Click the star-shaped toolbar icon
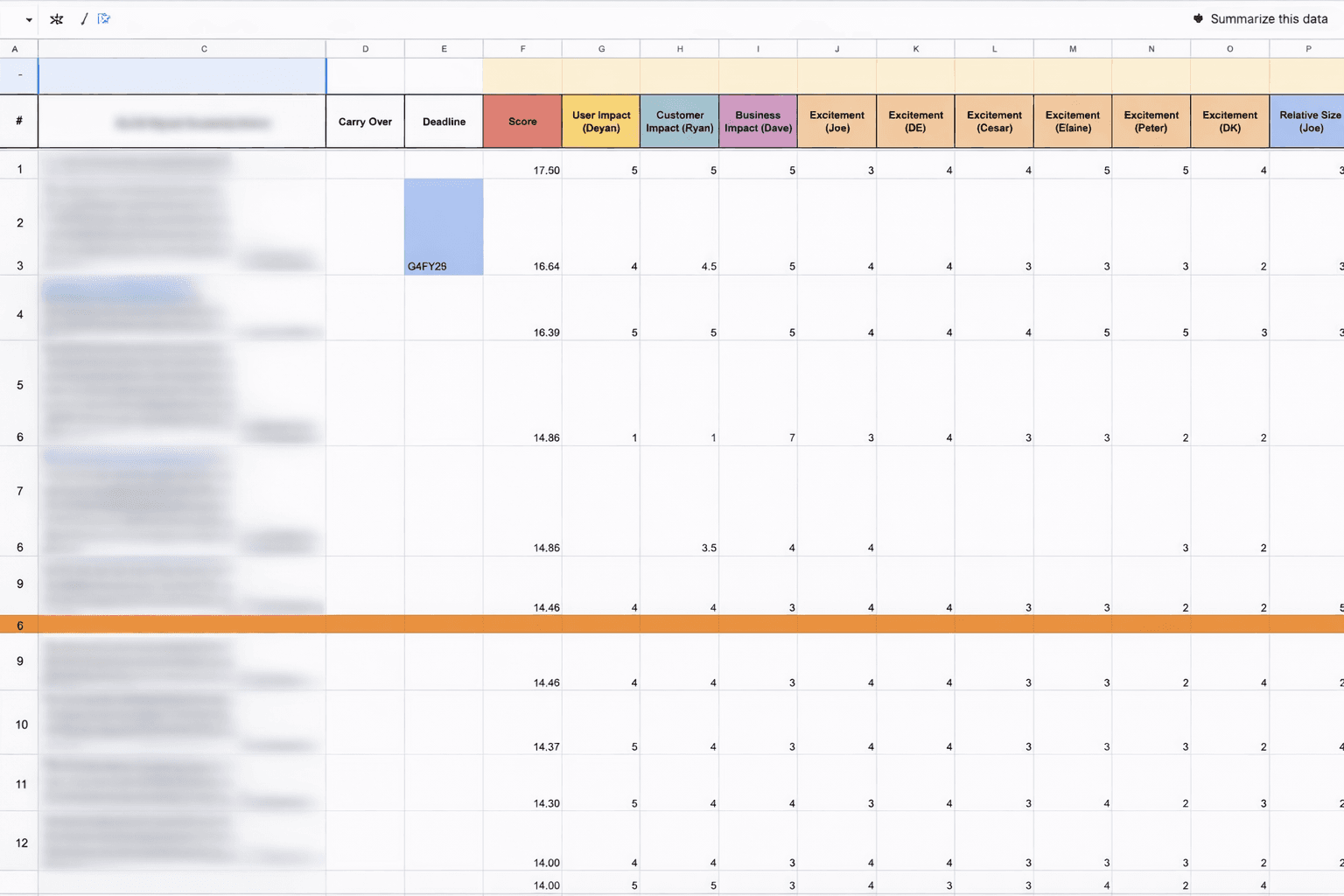This screenshot has height=896, width=1344. pos(56,18)
